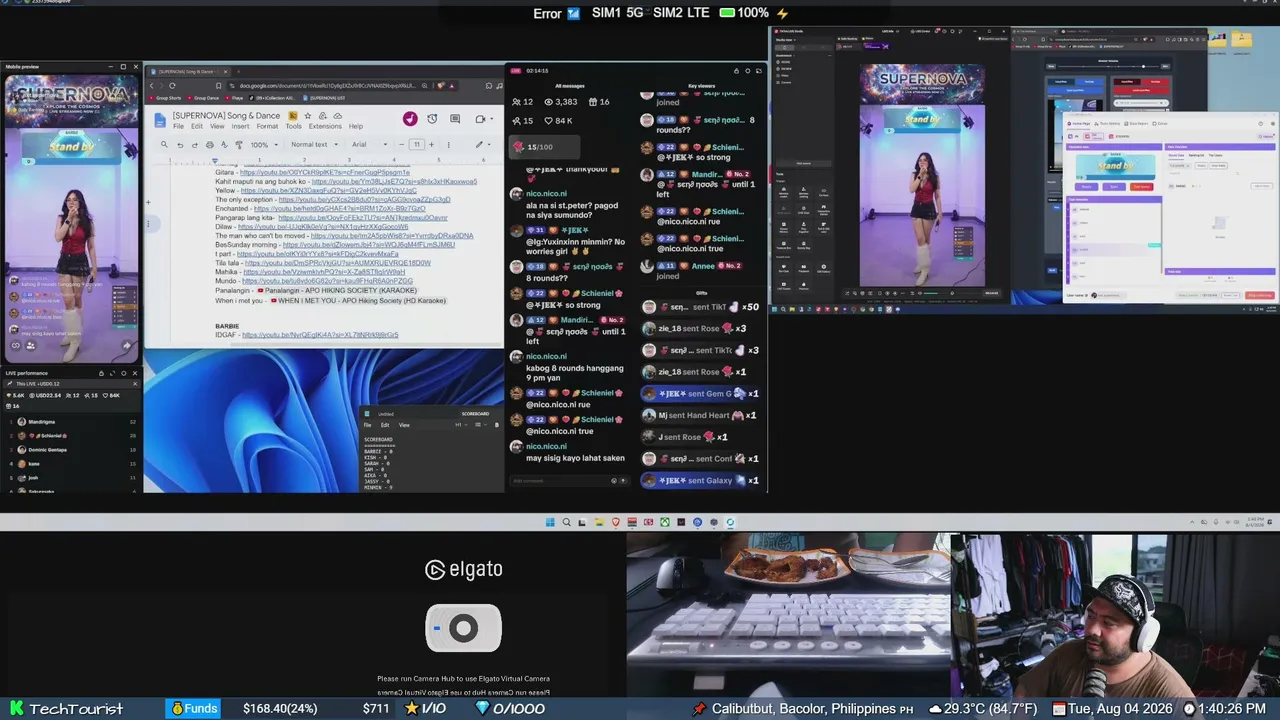Click the round profile avatar in Docs header

(410, 119)
